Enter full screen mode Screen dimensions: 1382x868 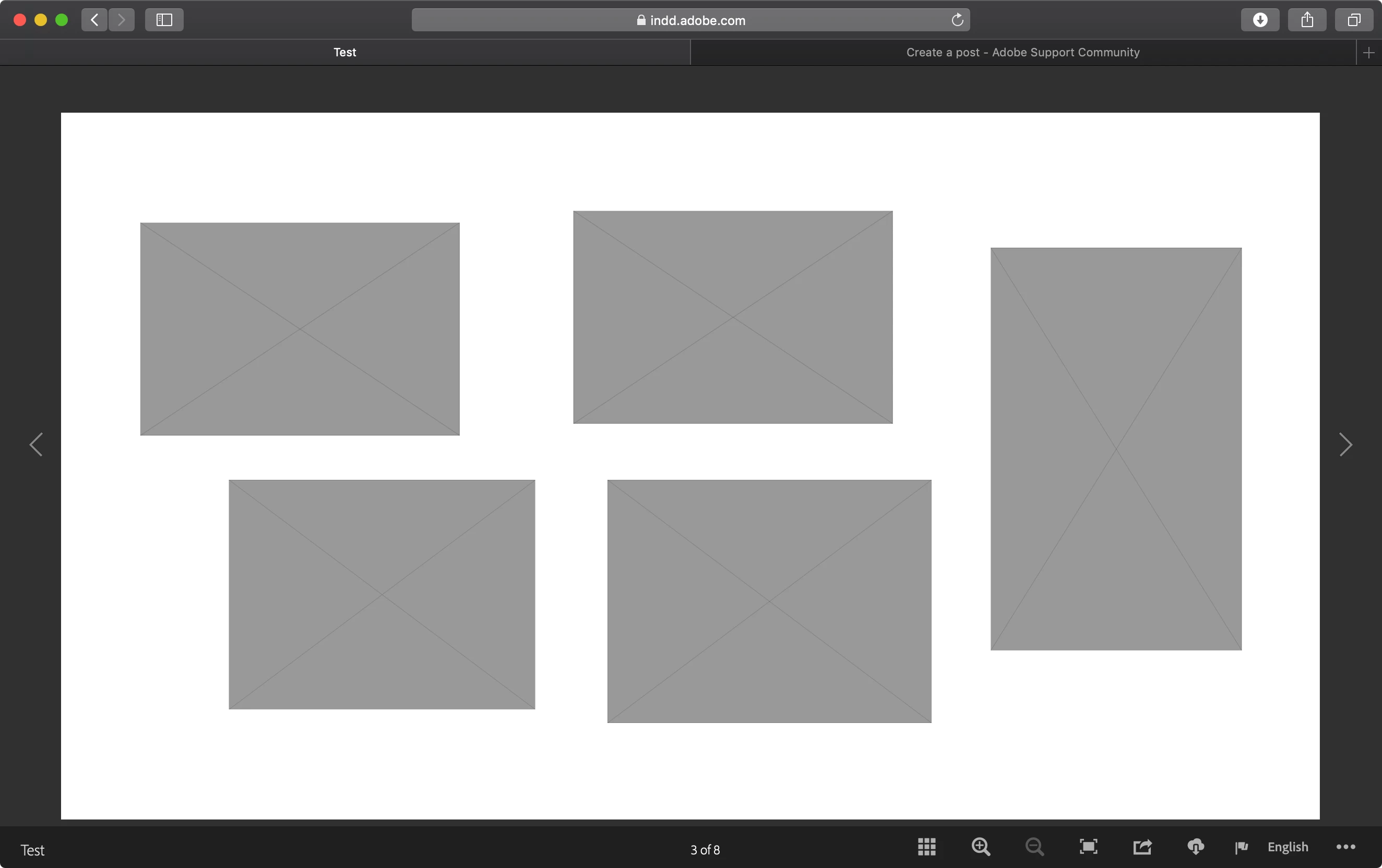(x=1088, y=847)
